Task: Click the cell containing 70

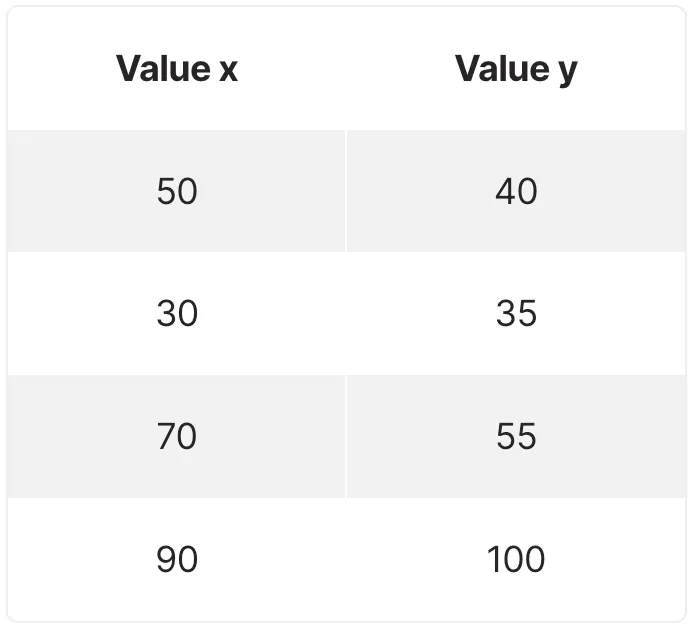Action: [177, 437]
